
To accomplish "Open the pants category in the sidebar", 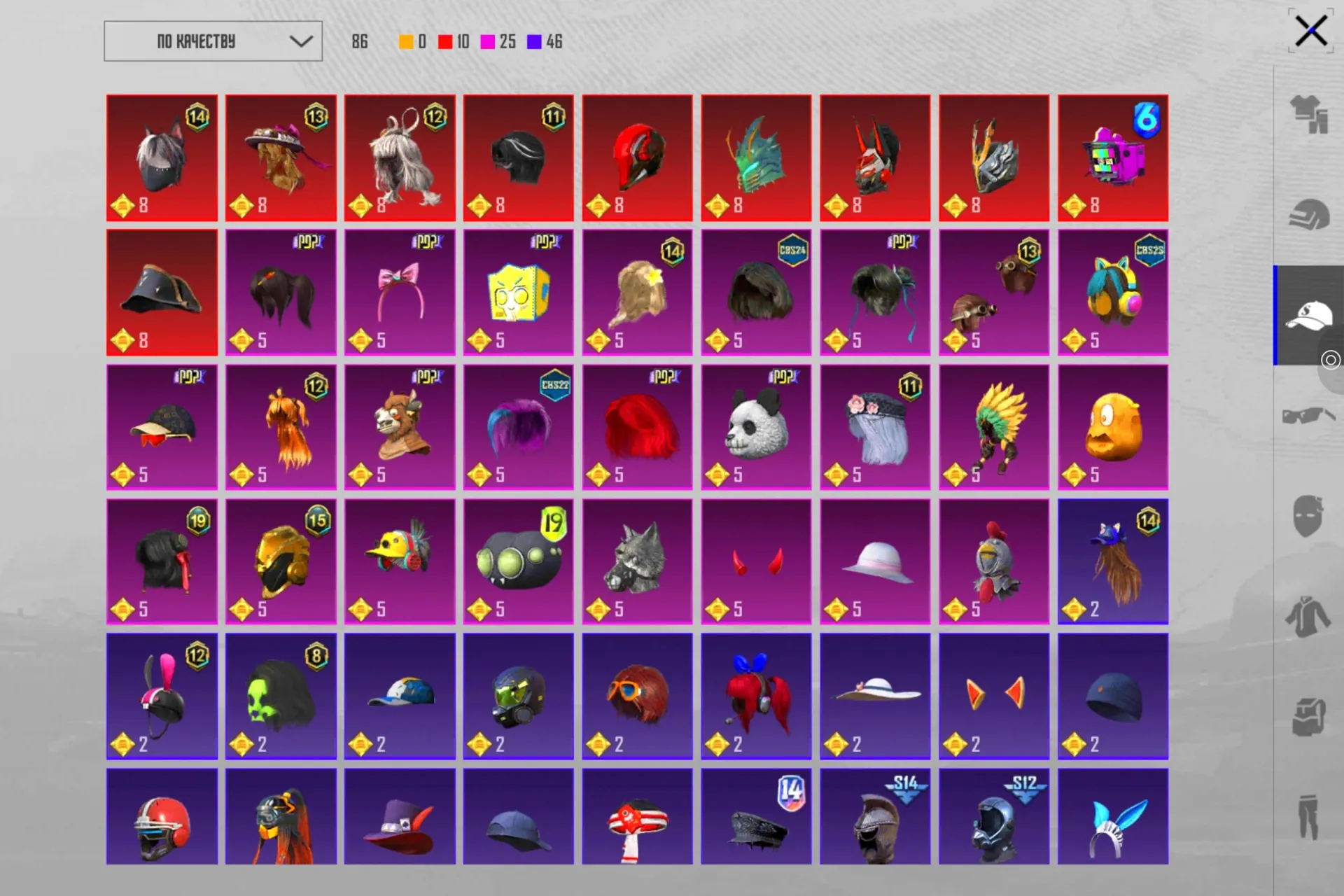I will 1308,816.
